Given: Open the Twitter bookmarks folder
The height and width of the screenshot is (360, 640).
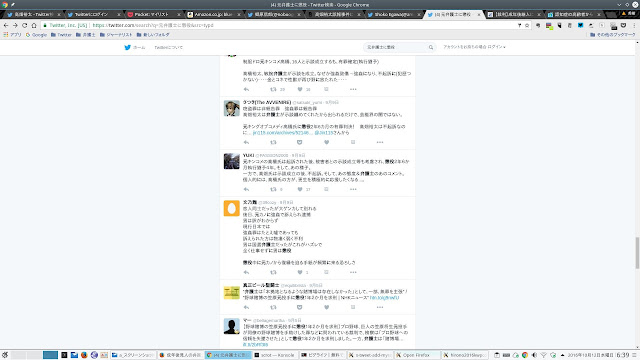Looking at the screenshot, I should click(61, 35).
